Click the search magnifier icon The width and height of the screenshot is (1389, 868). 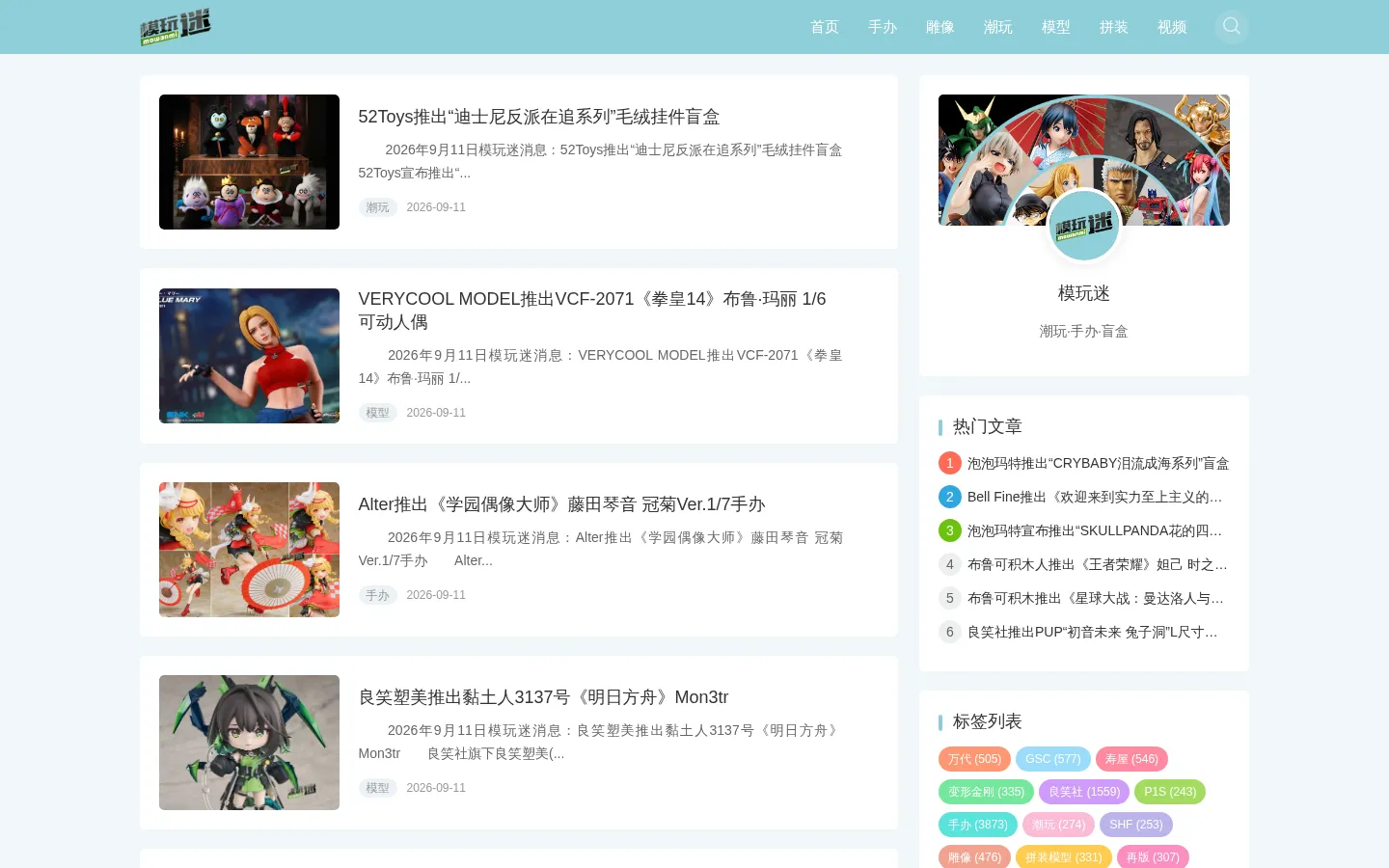[x=1232, y=27]
